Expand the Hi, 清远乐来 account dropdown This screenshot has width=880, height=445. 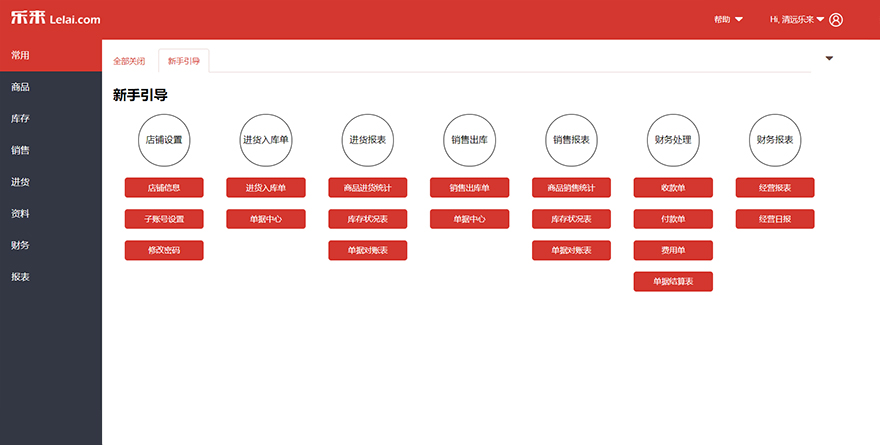(x=797, y=20)
